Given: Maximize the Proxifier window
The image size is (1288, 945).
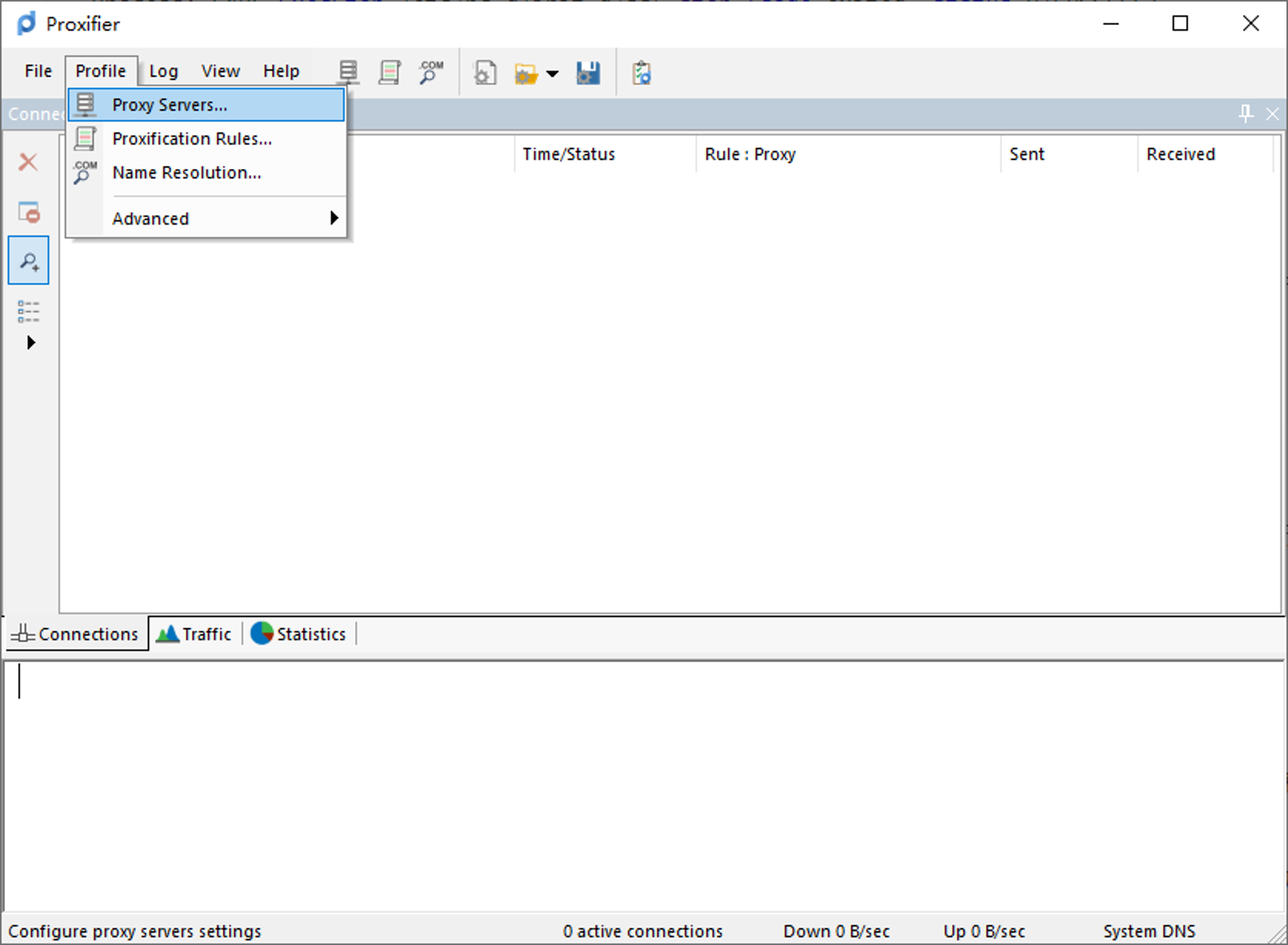Looking at the screenshot, I should pos(1180,24).
